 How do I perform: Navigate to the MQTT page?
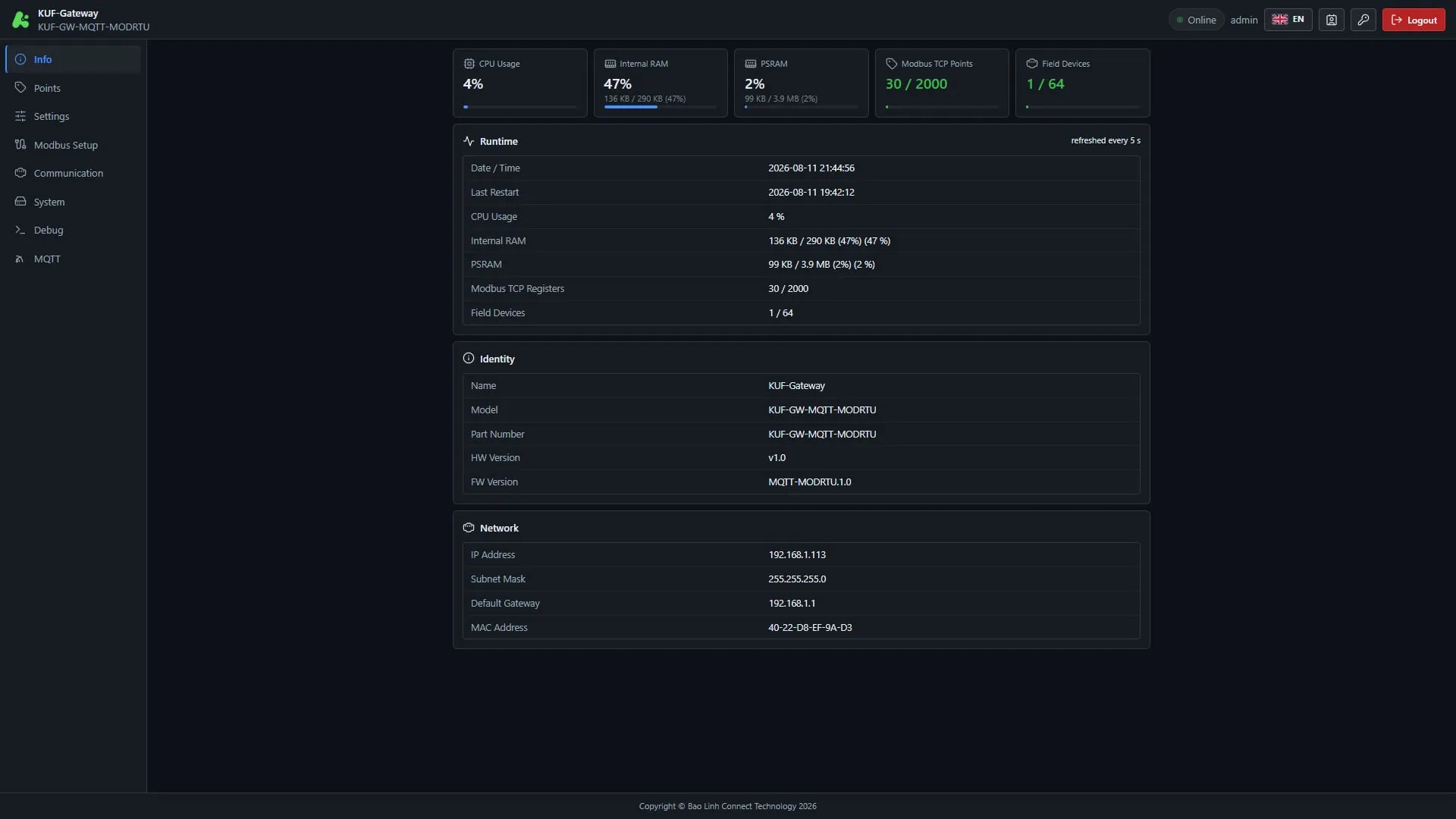73,259
